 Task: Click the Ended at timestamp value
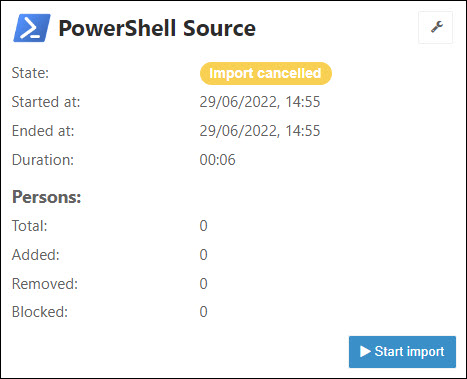[x=260, y=131]
